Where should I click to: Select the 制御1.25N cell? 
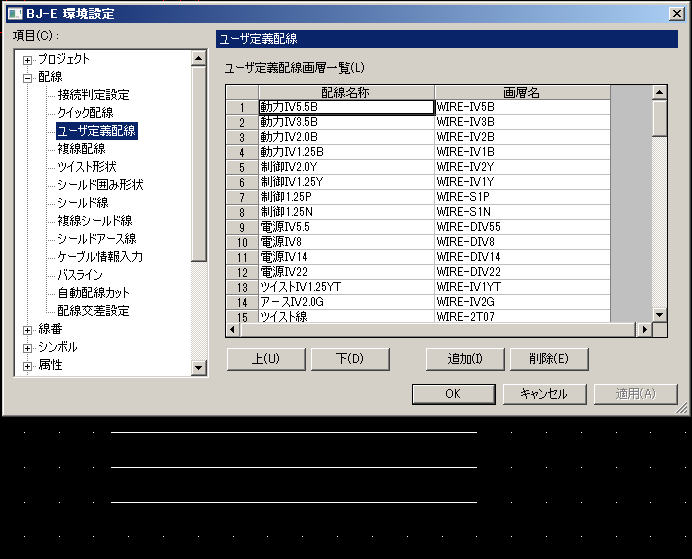346,212
